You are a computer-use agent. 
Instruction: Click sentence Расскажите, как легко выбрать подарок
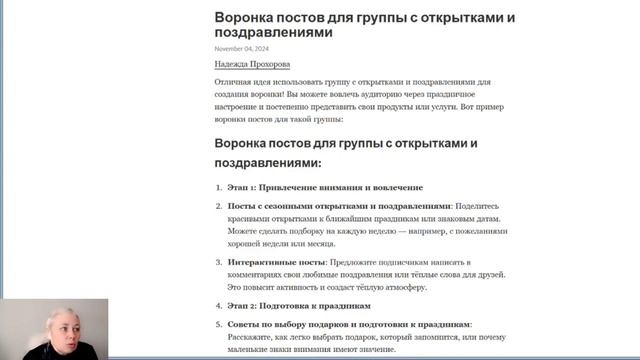click(367, 343)
